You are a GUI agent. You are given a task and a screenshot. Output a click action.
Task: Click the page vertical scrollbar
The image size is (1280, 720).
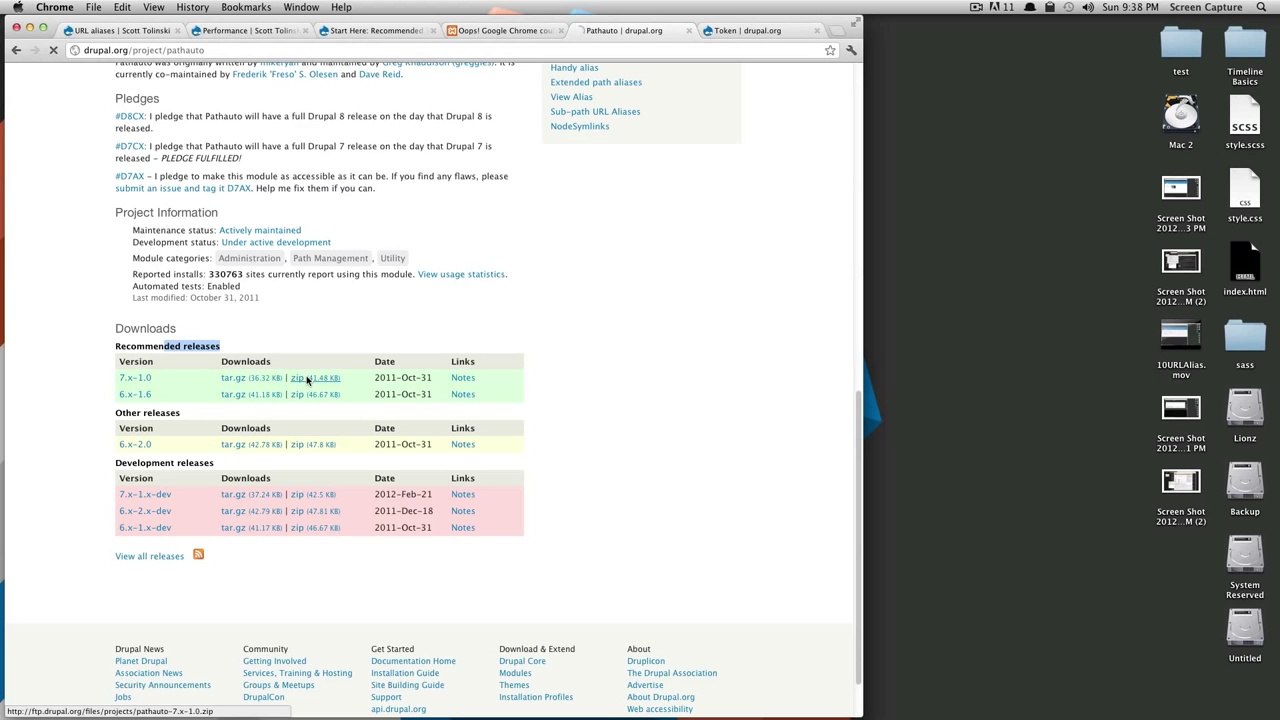(x=858, y=535)
